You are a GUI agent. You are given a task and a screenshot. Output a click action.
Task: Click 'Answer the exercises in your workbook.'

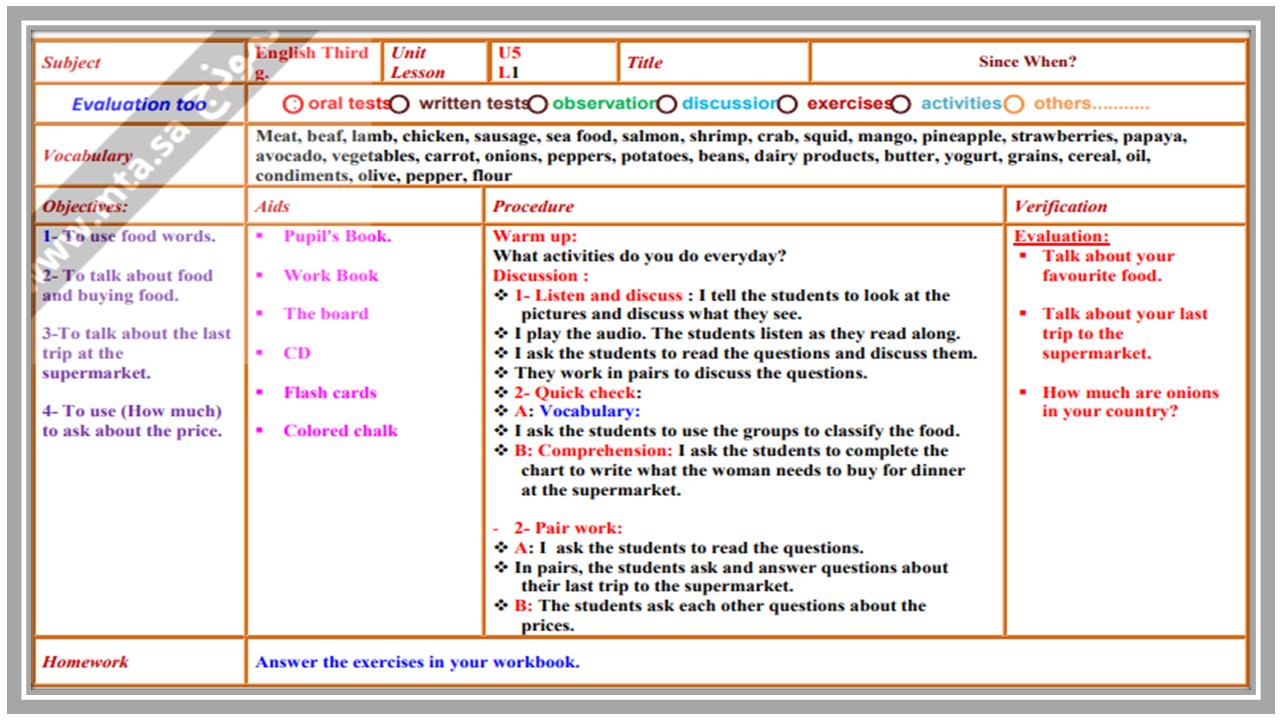[417, 662]
